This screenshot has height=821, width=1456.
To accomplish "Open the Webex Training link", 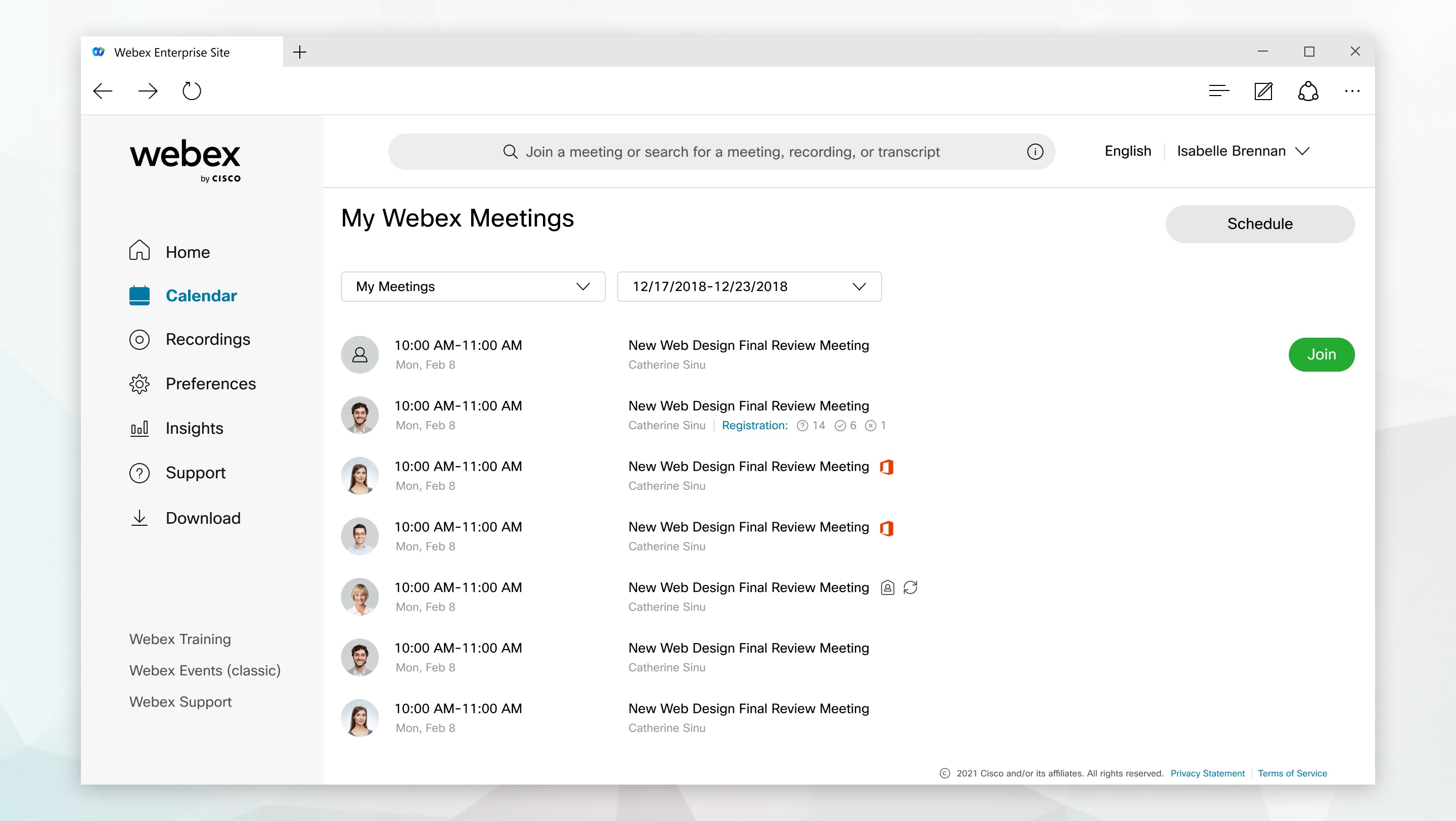I will tap(180, 639).
